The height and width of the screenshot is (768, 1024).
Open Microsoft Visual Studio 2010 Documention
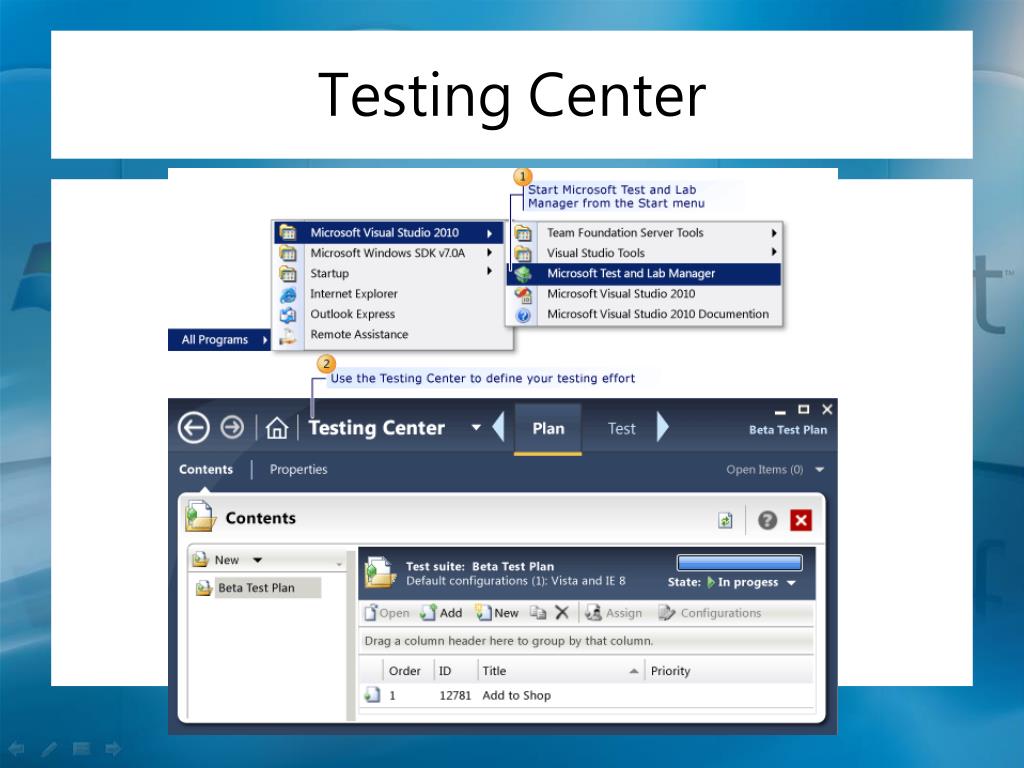(x=644, y=314)
